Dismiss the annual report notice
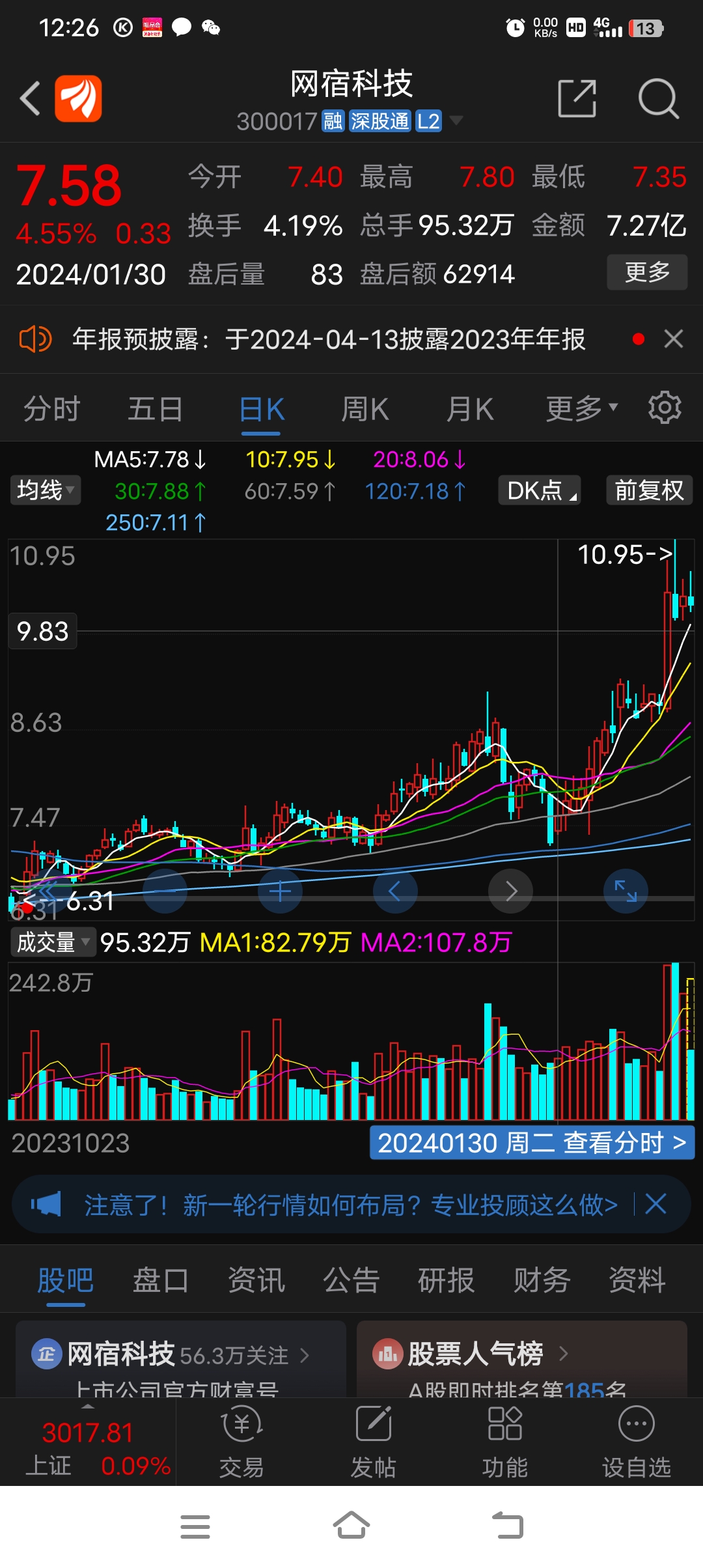The width and height of the screenshot is (703, 1568). click(674, 339)
